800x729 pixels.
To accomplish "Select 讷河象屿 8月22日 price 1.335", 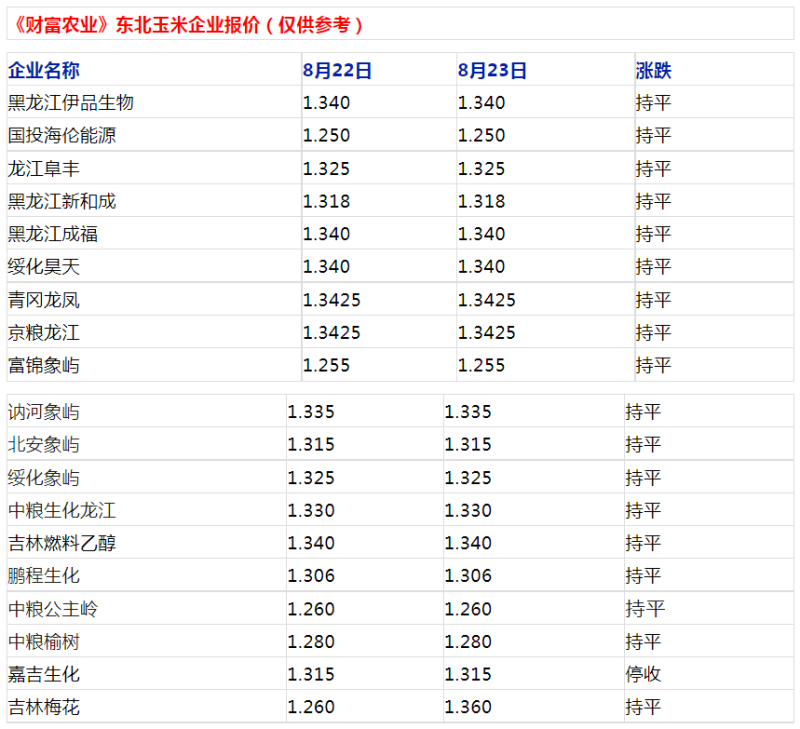I will click(311, 412).
